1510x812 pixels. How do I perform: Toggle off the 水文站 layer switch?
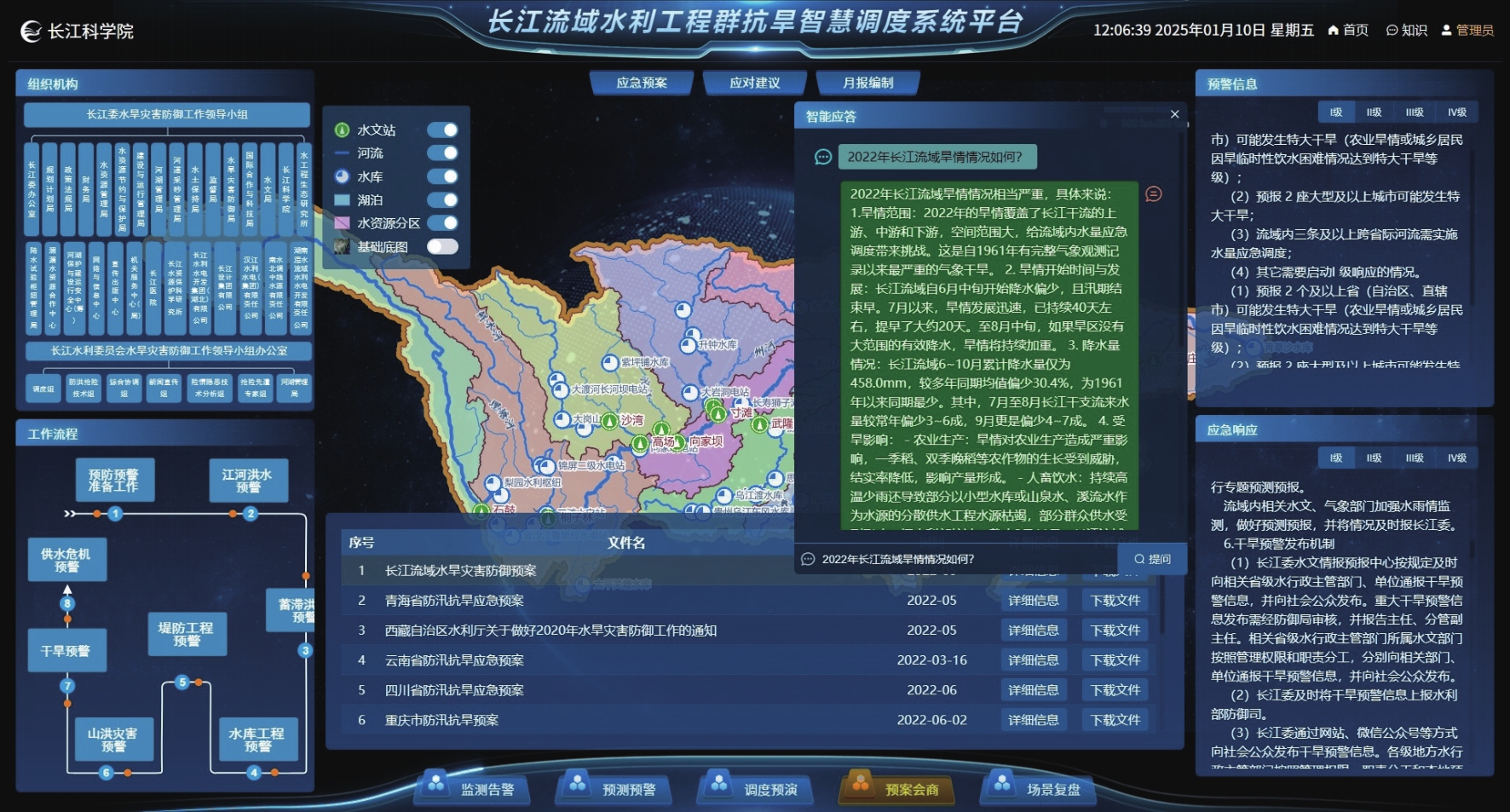[442, 130]
